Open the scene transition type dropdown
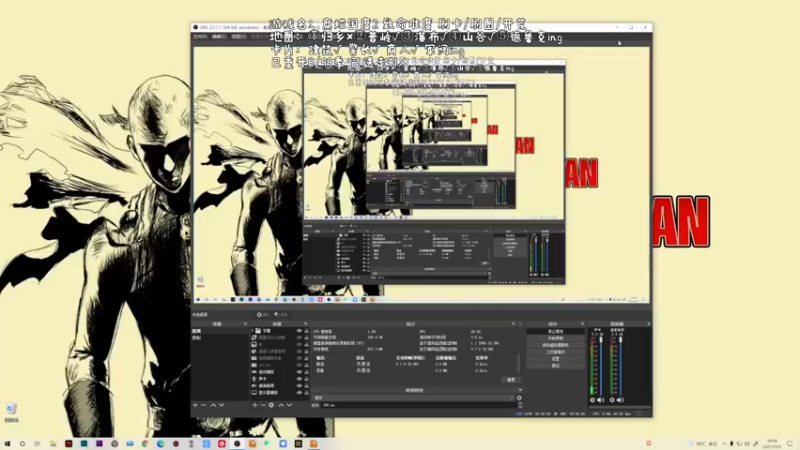This screenshot has height=450, width=800. pos(413,398)
